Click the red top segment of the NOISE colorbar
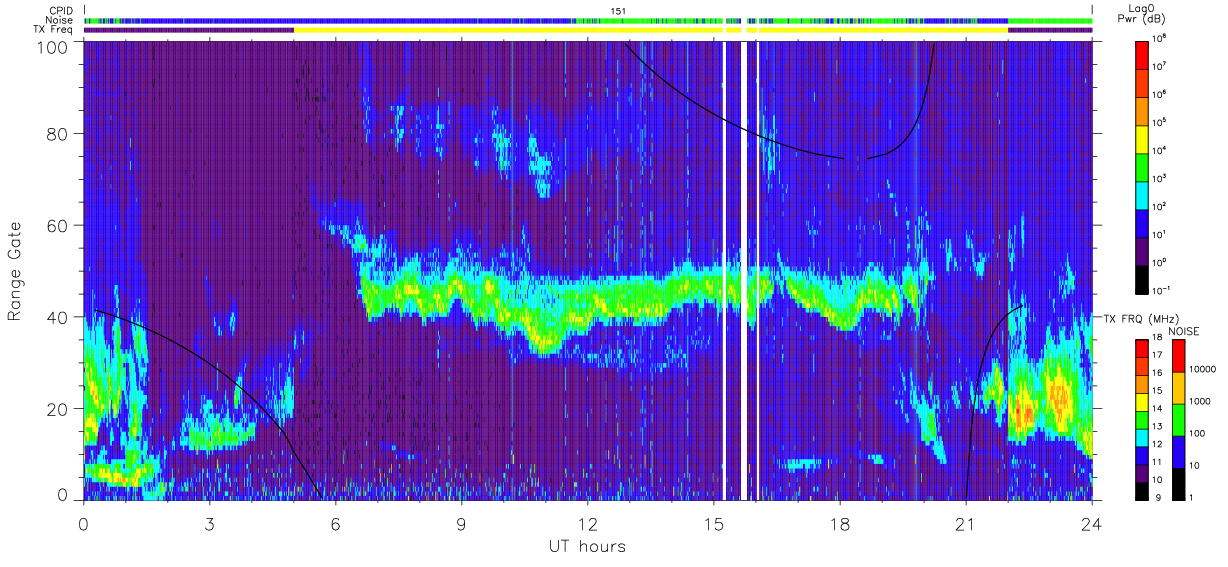 [x=1181, y=356]
